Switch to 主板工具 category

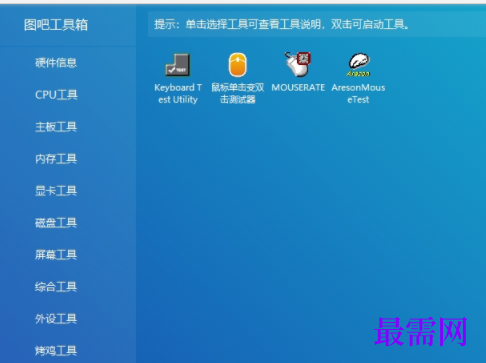(x=56, y=127)
